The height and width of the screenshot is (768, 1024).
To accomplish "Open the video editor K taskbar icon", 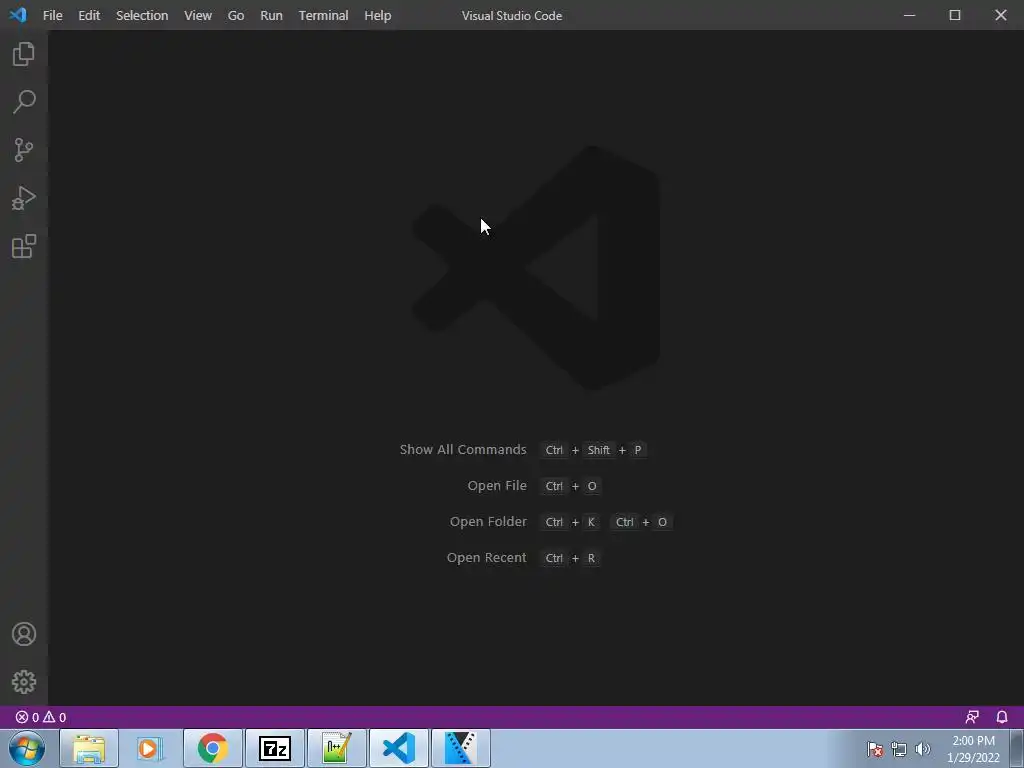I will pyautogui.click(x=460, y=748).
